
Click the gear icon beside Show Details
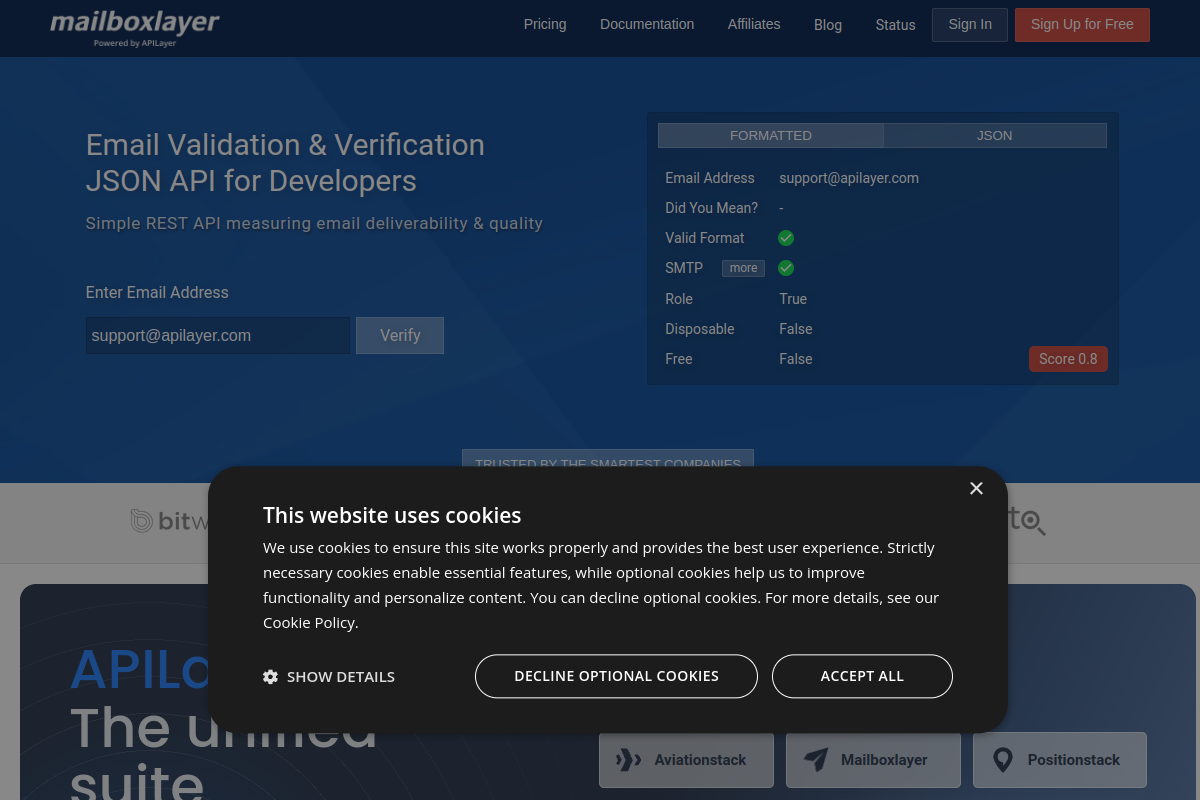270,677
